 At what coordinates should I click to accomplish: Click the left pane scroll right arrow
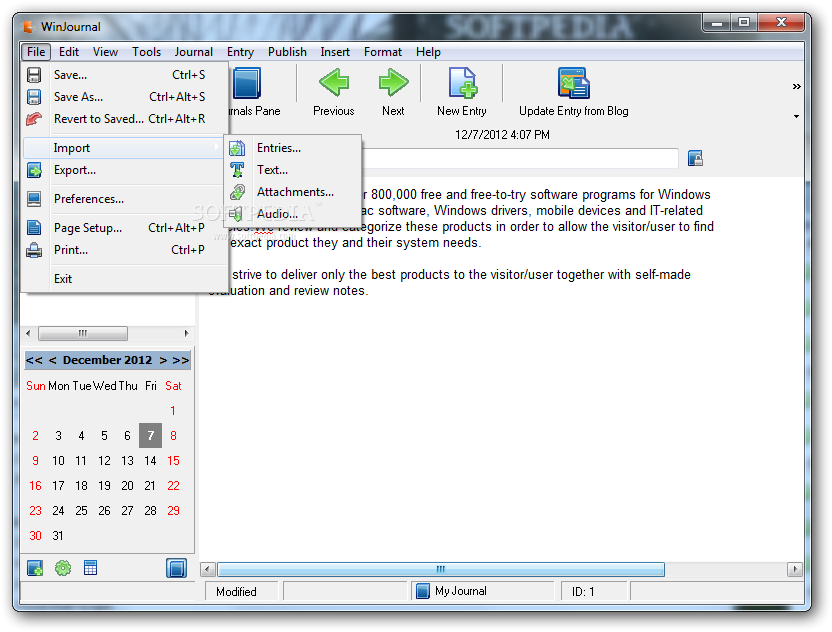(186, 333)
